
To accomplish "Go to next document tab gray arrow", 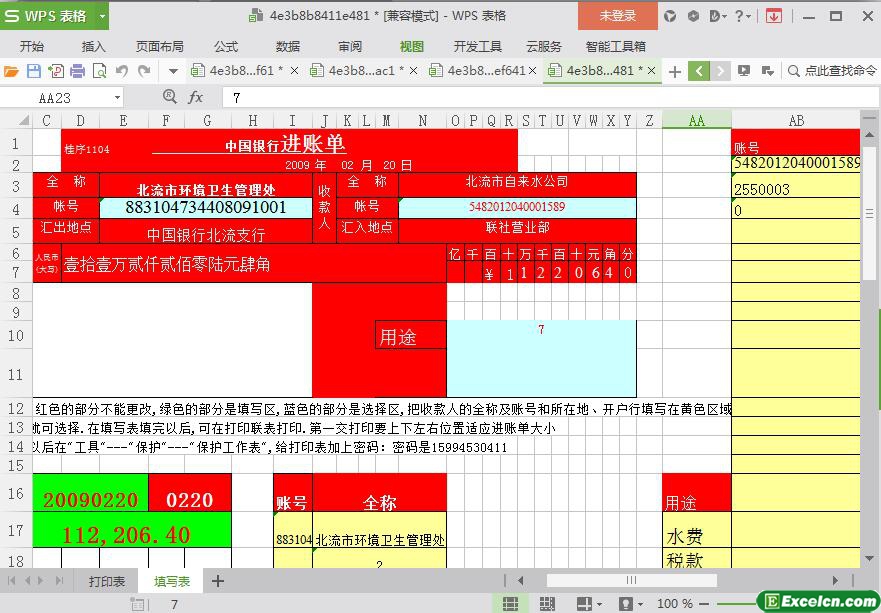I will pos(720,71).
